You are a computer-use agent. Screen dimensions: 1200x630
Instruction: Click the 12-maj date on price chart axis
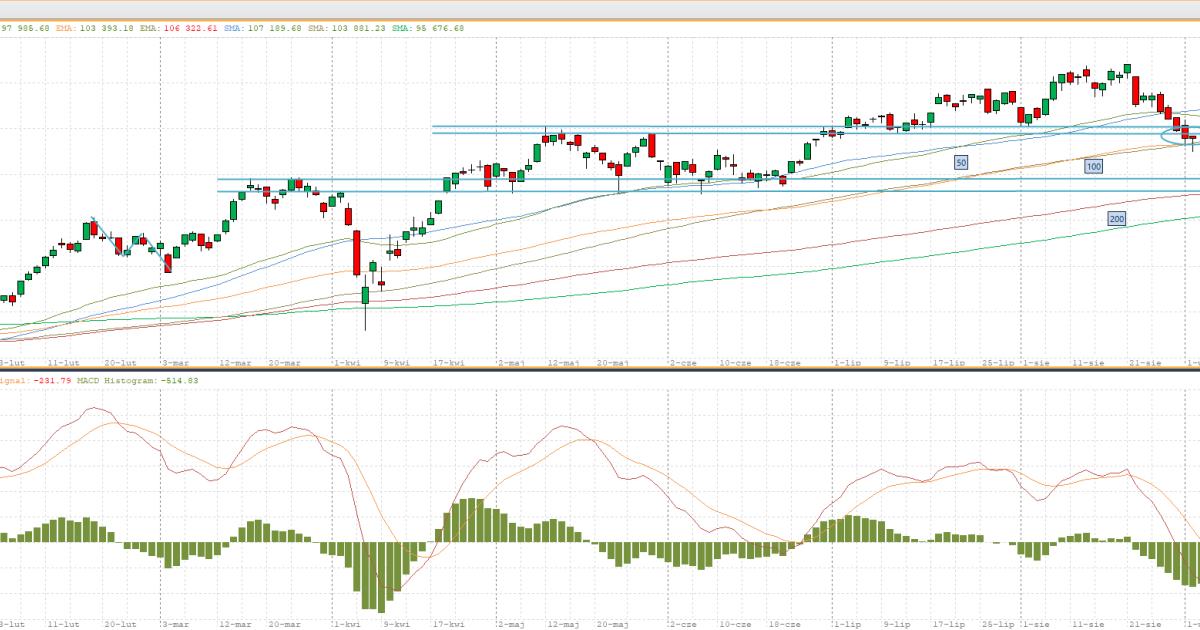pos(564,363)
